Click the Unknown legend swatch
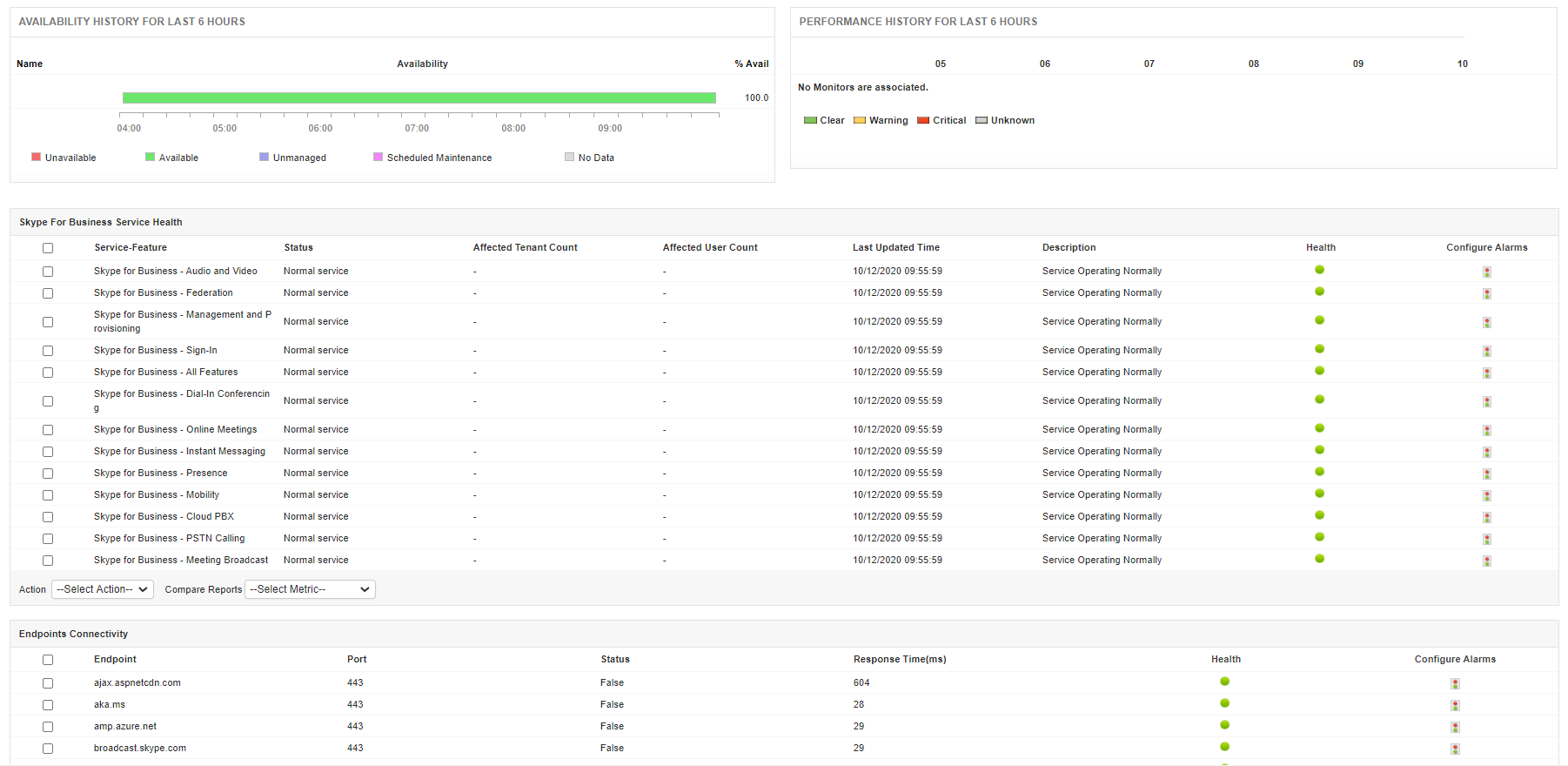The width and height of the screenshot is (1568, 766). point(982,120)
